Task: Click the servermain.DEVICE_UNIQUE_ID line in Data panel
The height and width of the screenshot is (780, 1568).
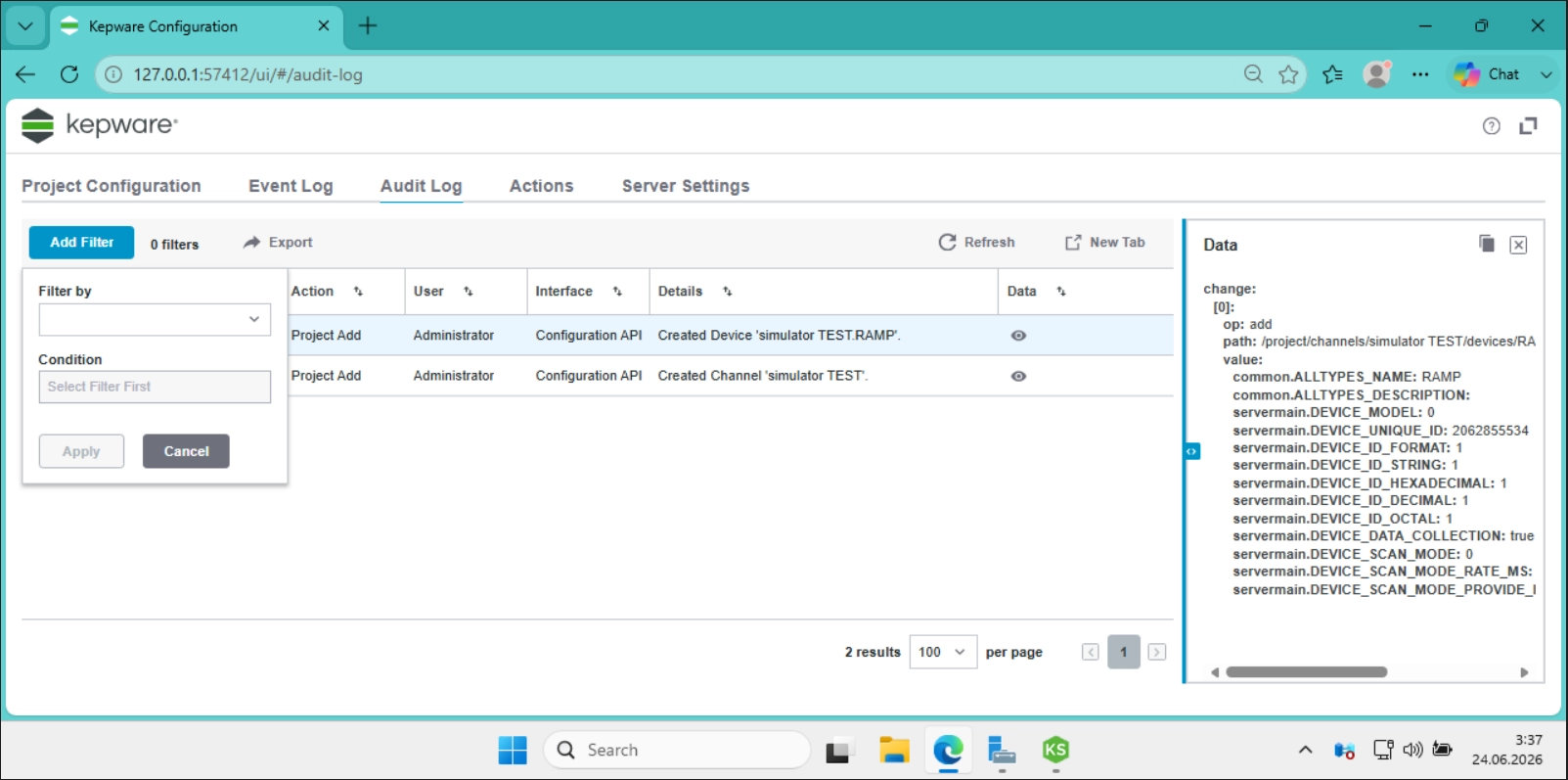Action: coord(1380,431)
